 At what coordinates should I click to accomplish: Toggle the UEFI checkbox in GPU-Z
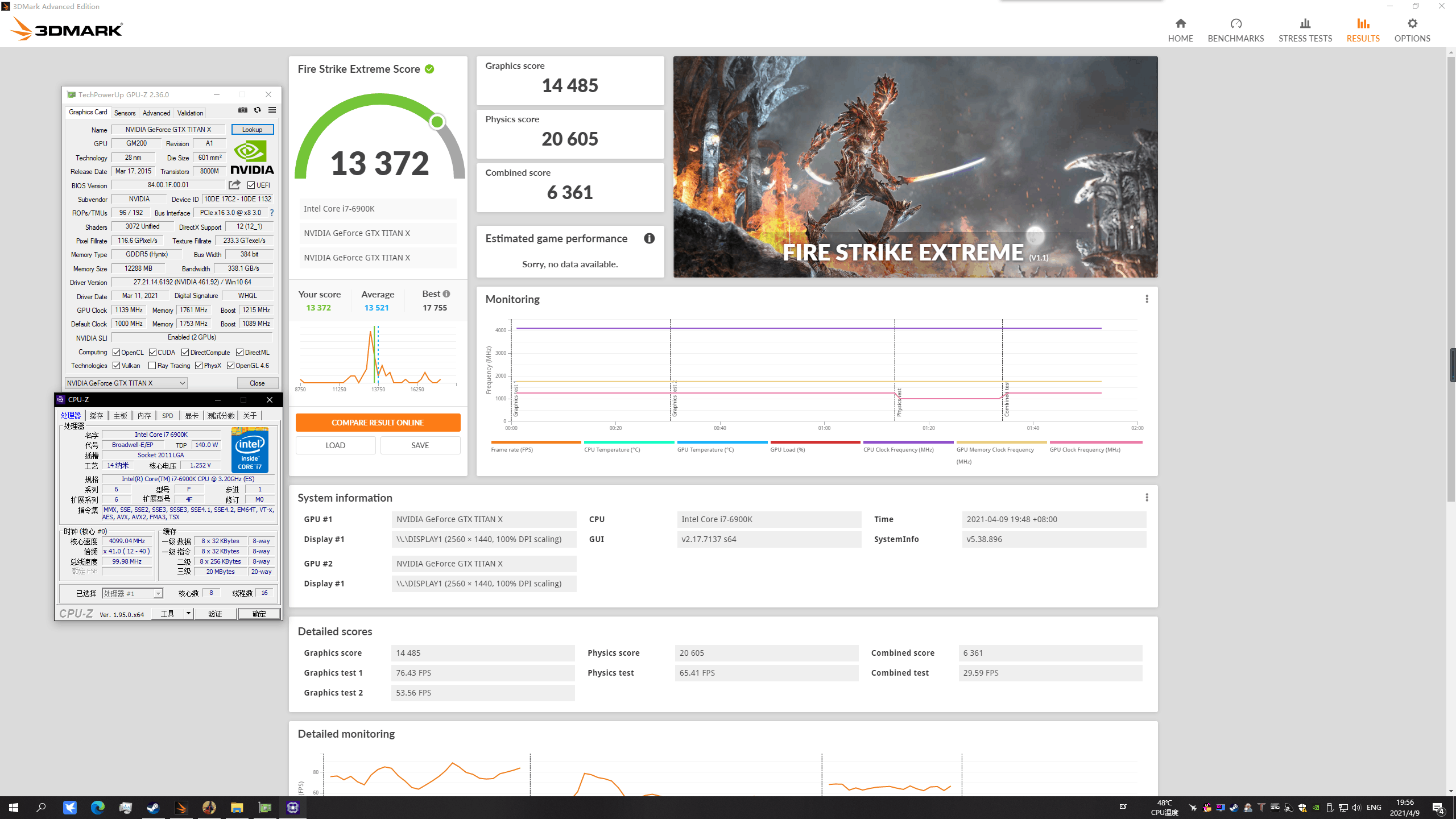coord(251,185)
